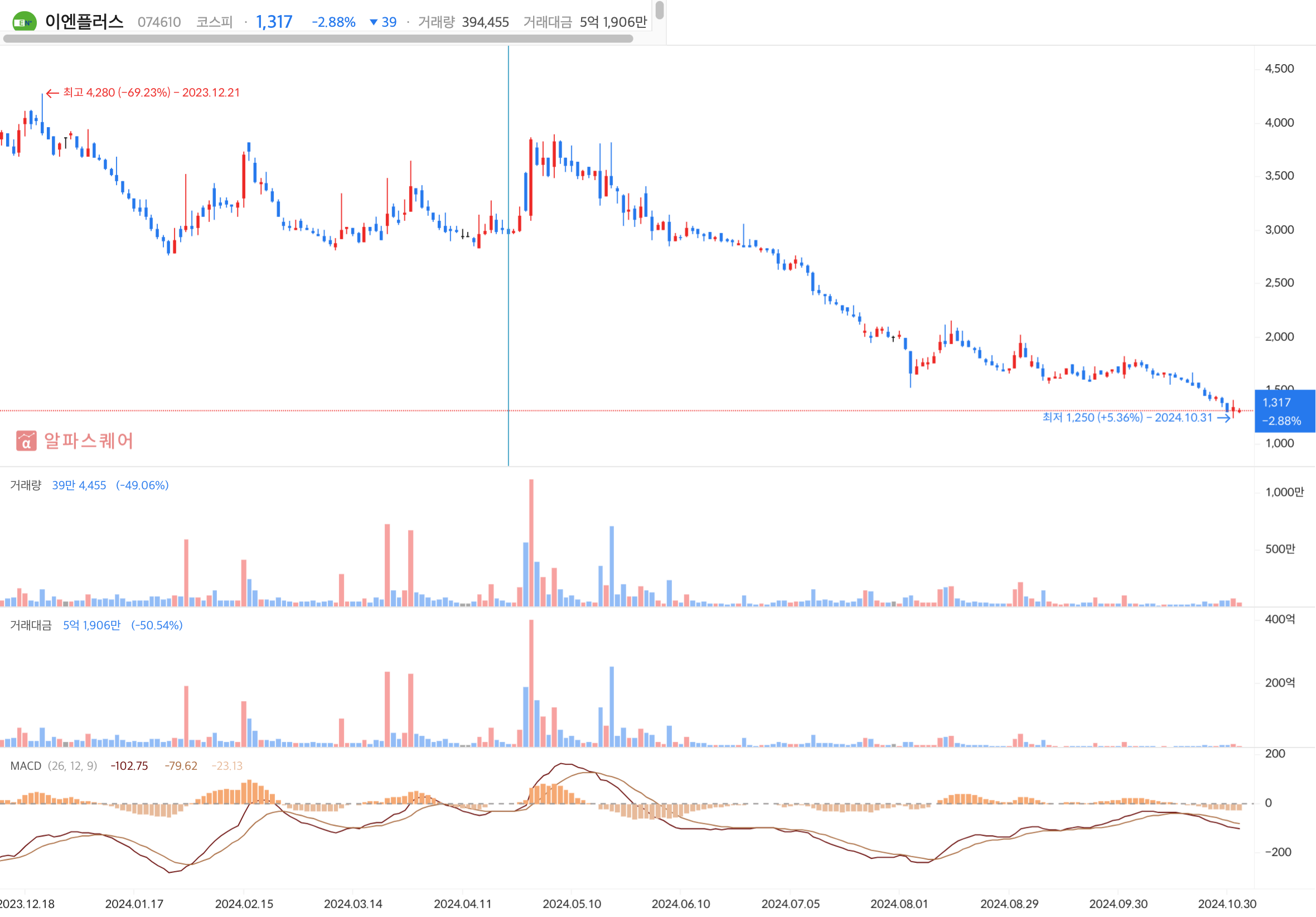The height and width of the screenshot is (917, 1316).
Task: Click the down triangle 39 change indicator
Action: tap(383, 22)
